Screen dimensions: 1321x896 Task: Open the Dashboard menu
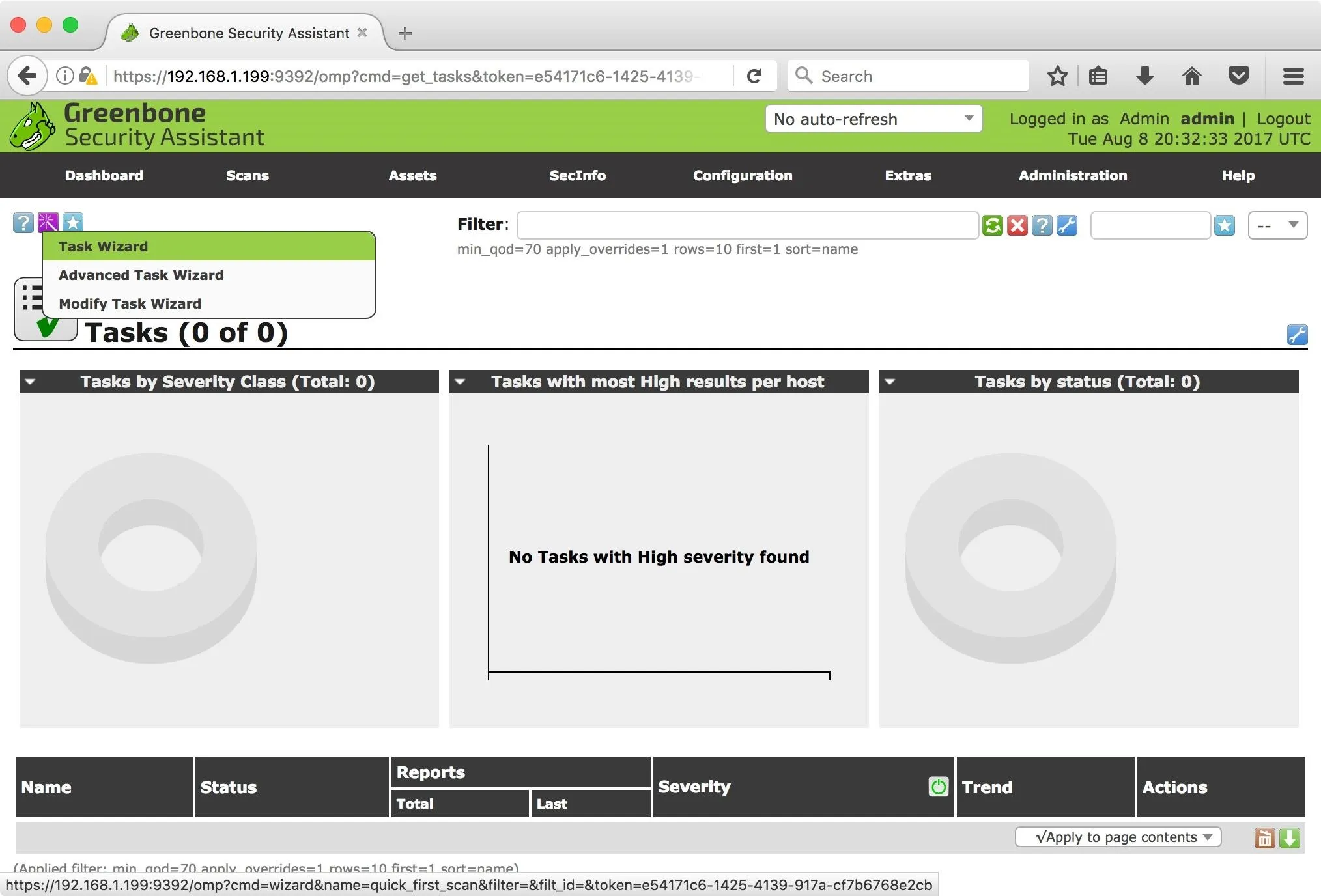pos(104,175)
